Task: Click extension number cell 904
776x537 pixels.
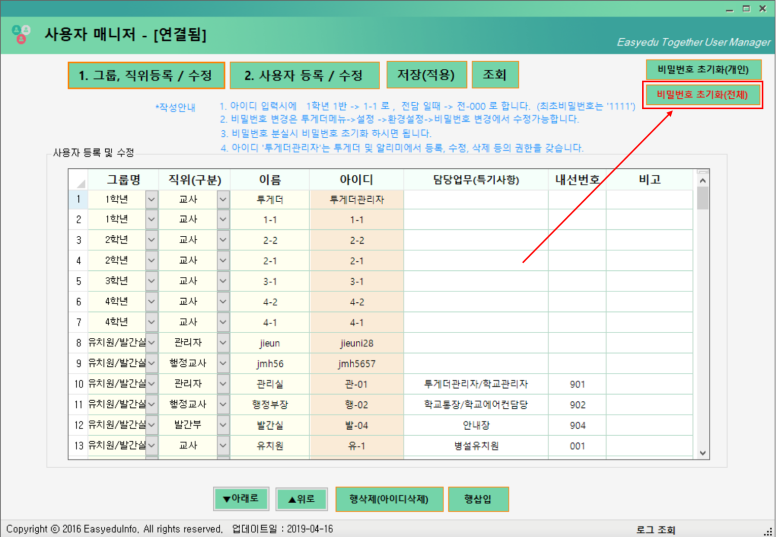Action: click(x=577, y=425)
